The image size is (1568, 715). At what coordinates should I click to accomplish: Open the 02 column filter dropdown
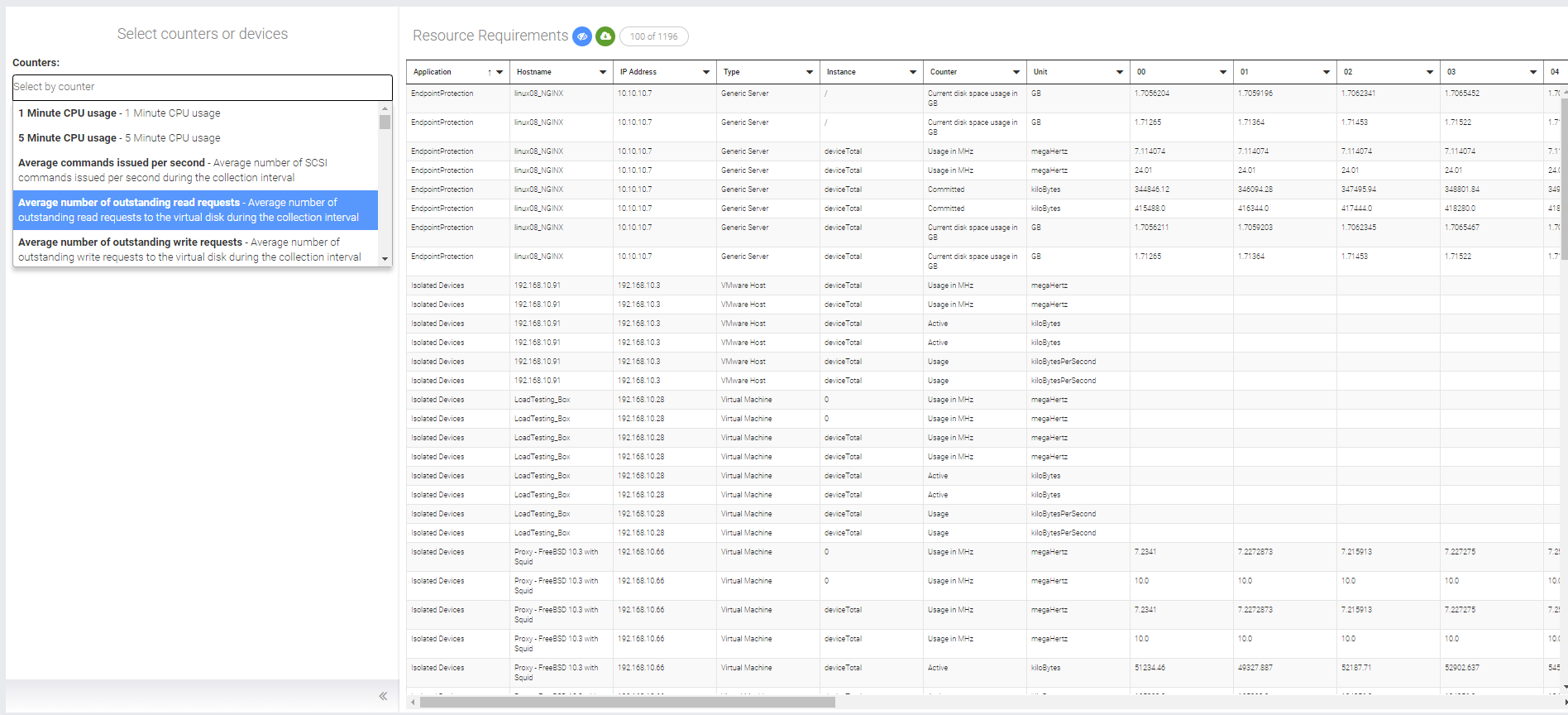coord(1430,72)
